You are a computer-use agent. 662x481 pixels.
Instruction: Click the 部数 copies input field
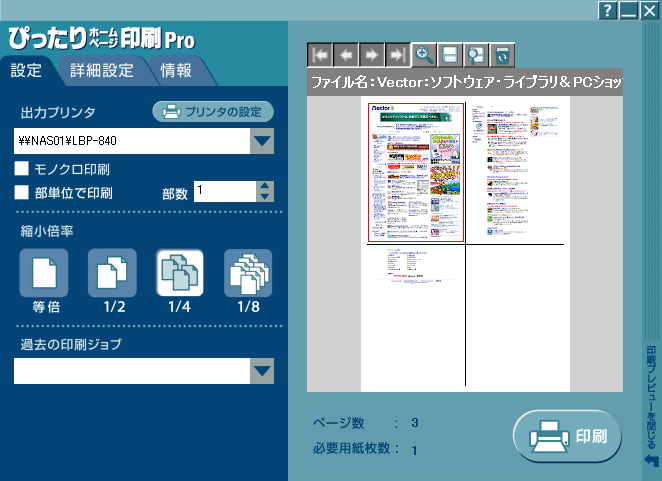coord(225,191)
